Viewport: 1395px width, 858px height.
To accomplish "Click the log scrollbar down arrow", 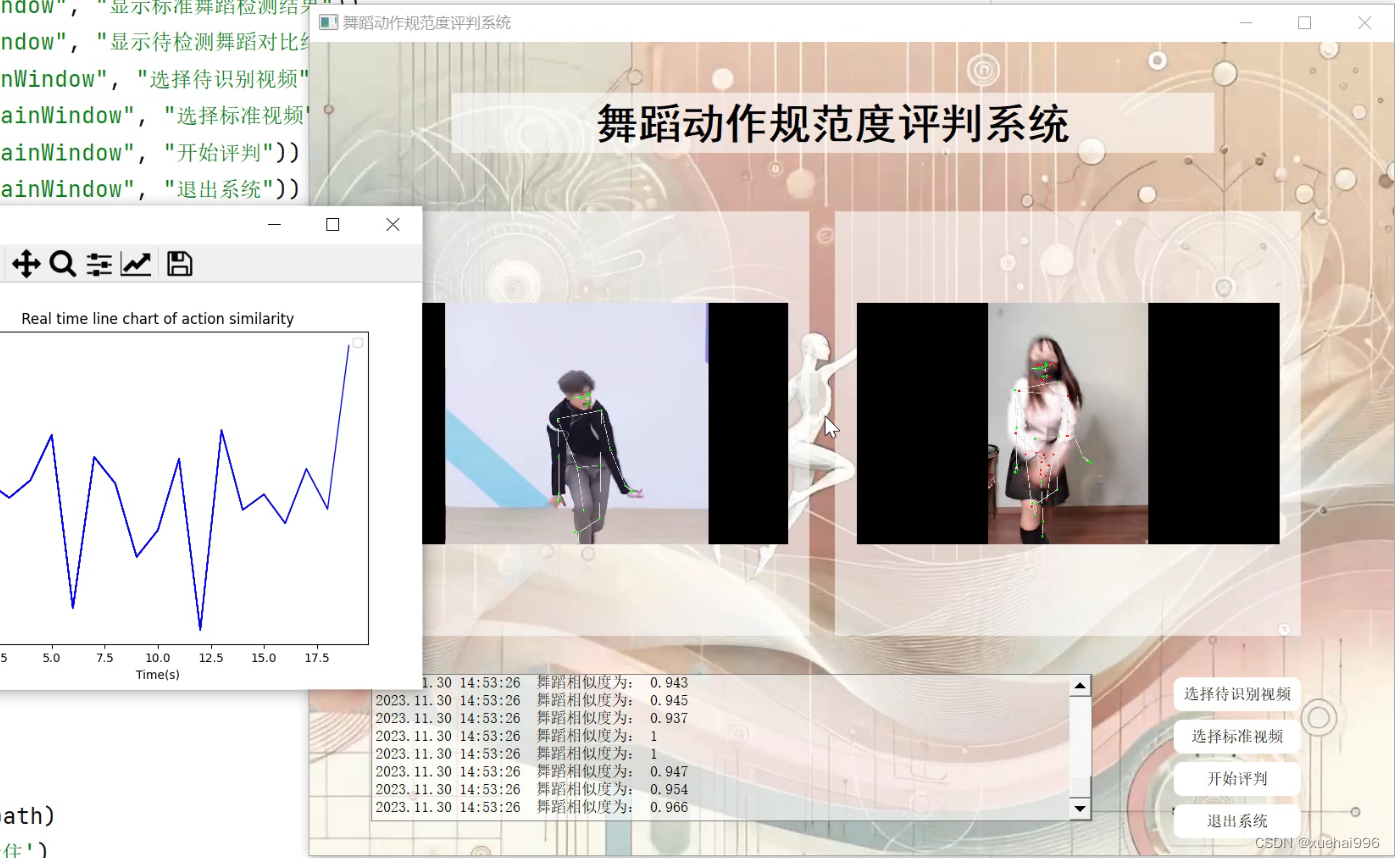I will pyautogui.click(x=1079, y=808).
